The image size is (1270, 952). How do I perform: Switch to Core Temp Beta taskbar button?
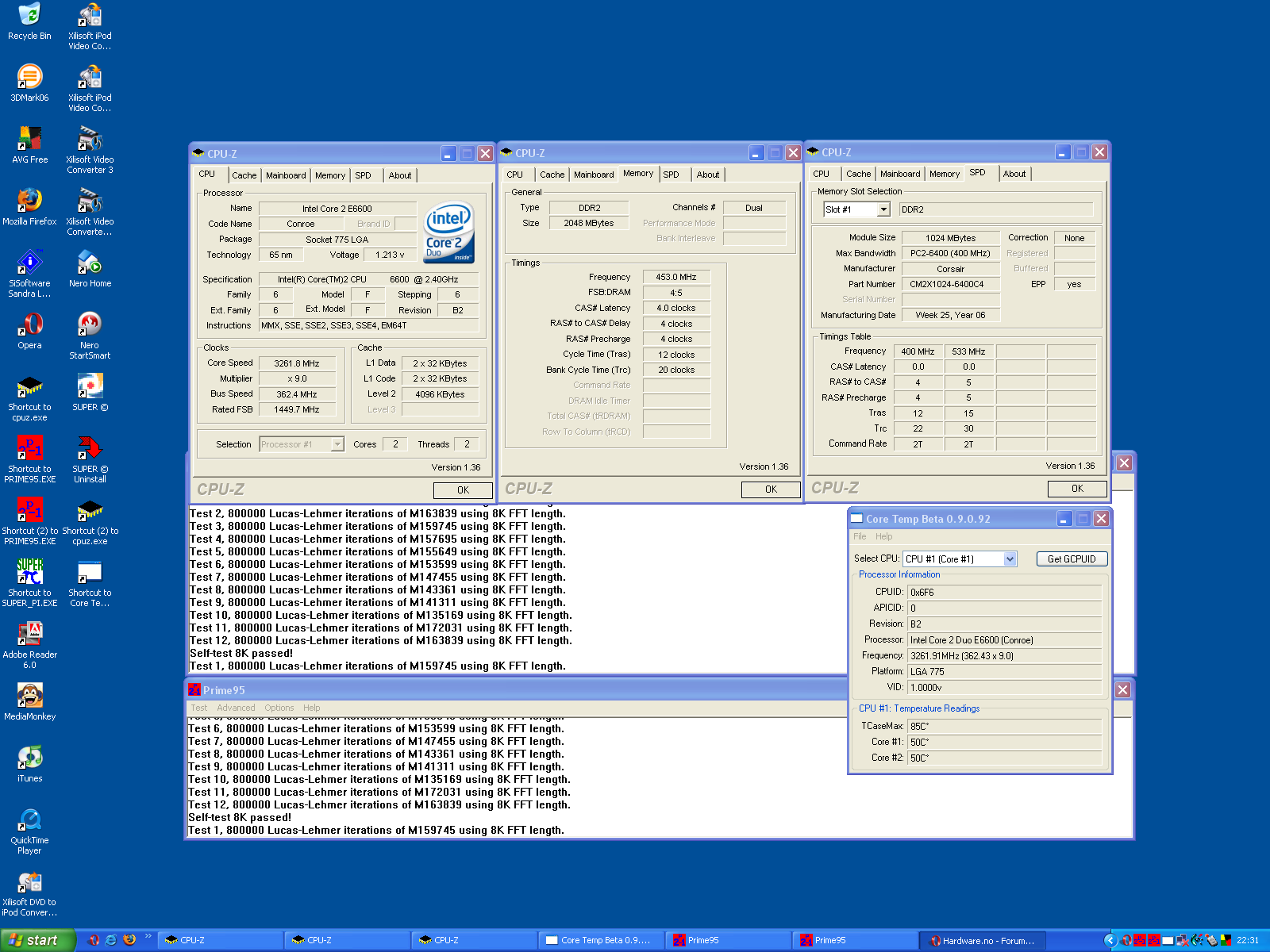(601, 940)
